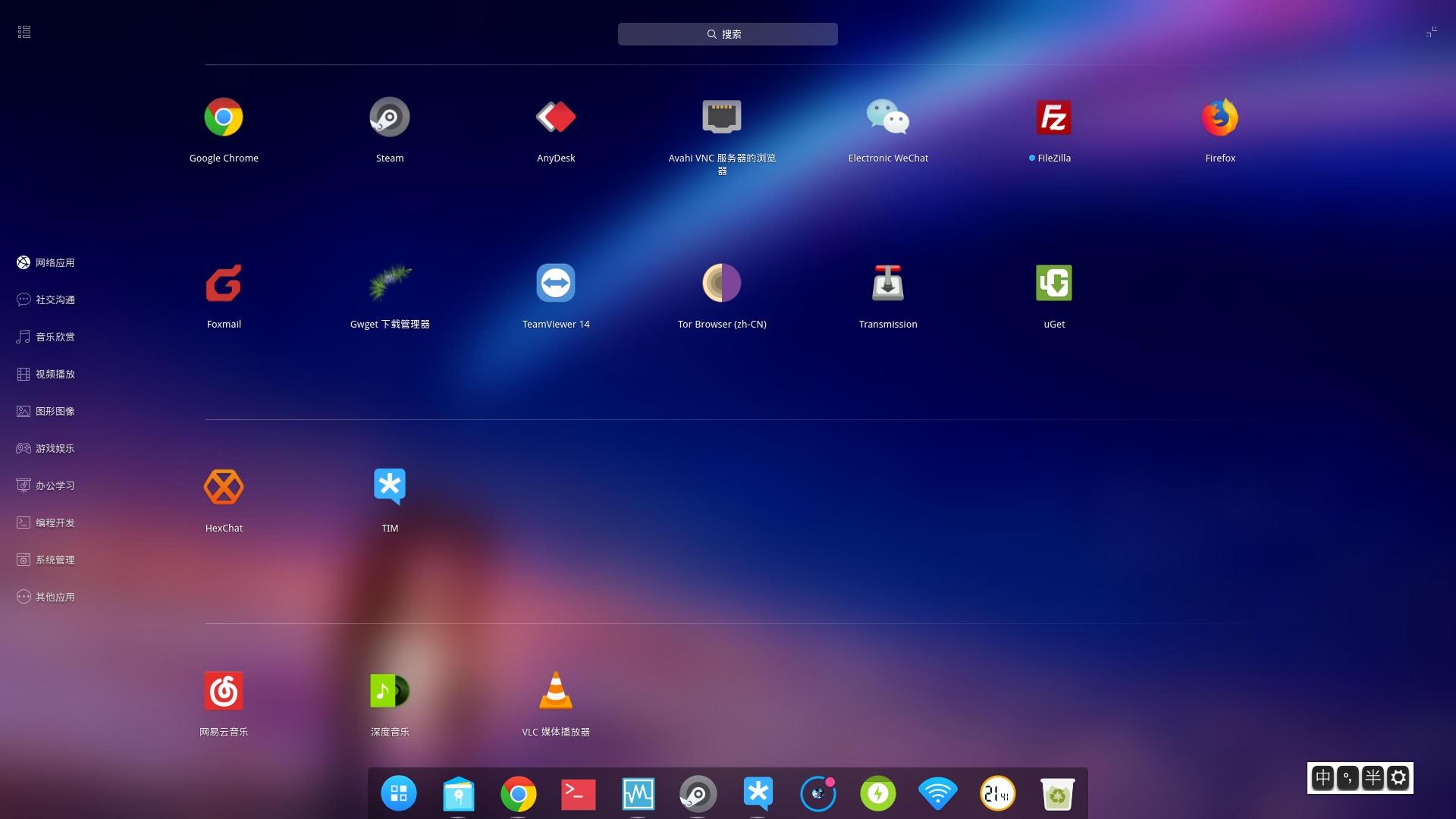
Task: Click the 搜索 search field
Action: [x=728, y=34]
